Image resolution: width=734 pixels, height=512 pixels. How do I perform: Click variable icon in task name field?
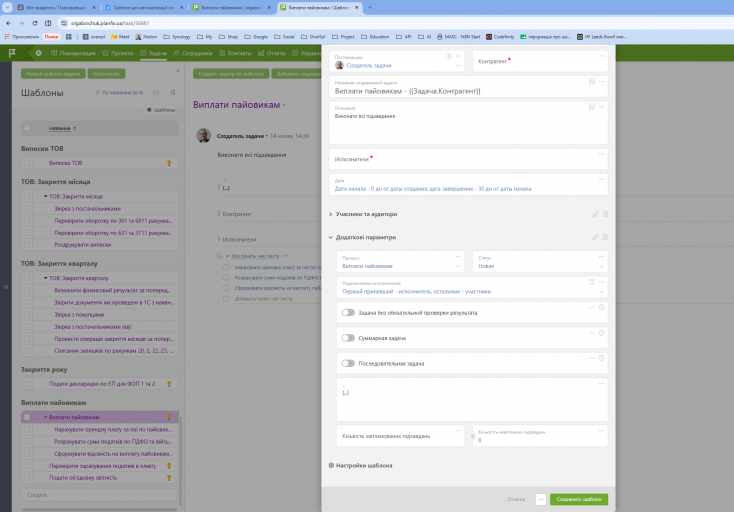coord(592,81)
